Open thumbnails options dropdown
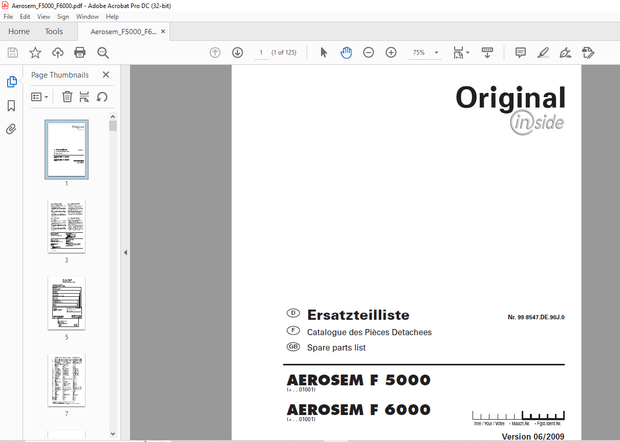Screen dimensions: 620x442 pos(40,96)
